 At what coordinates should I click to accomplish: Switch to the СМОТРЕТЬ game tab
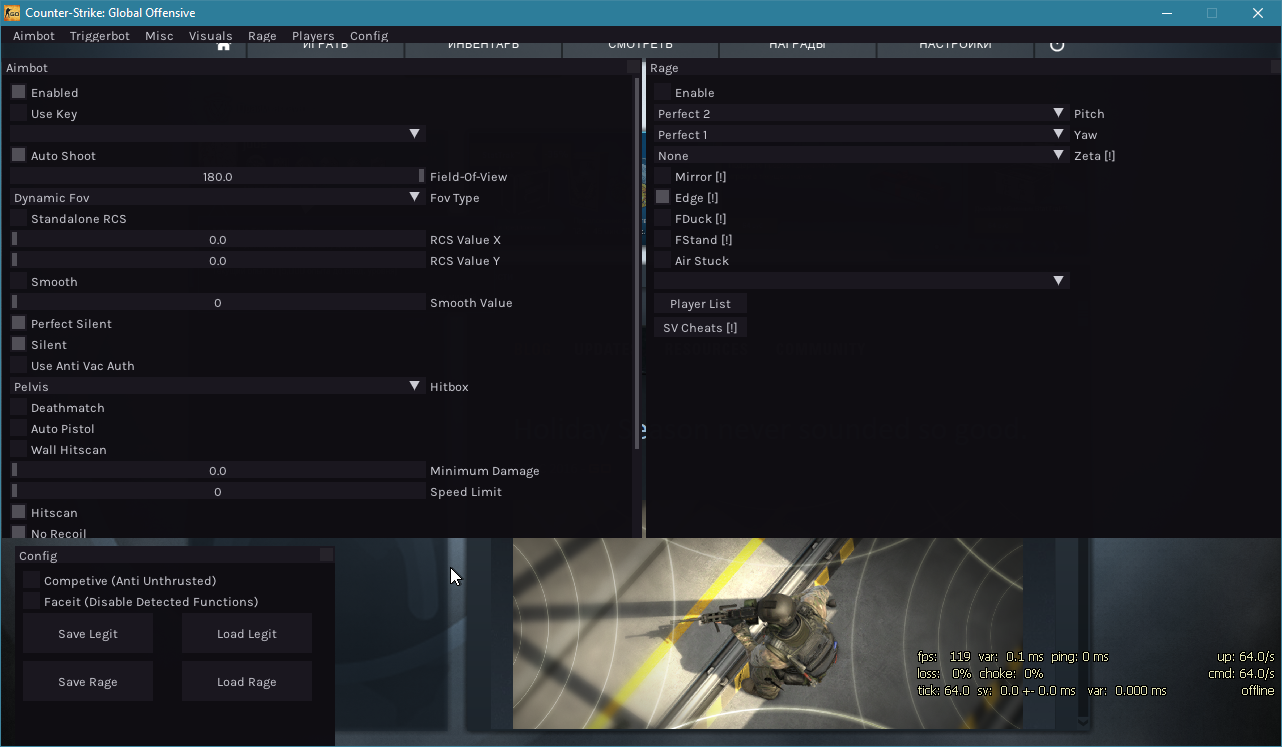click(640, 47)
